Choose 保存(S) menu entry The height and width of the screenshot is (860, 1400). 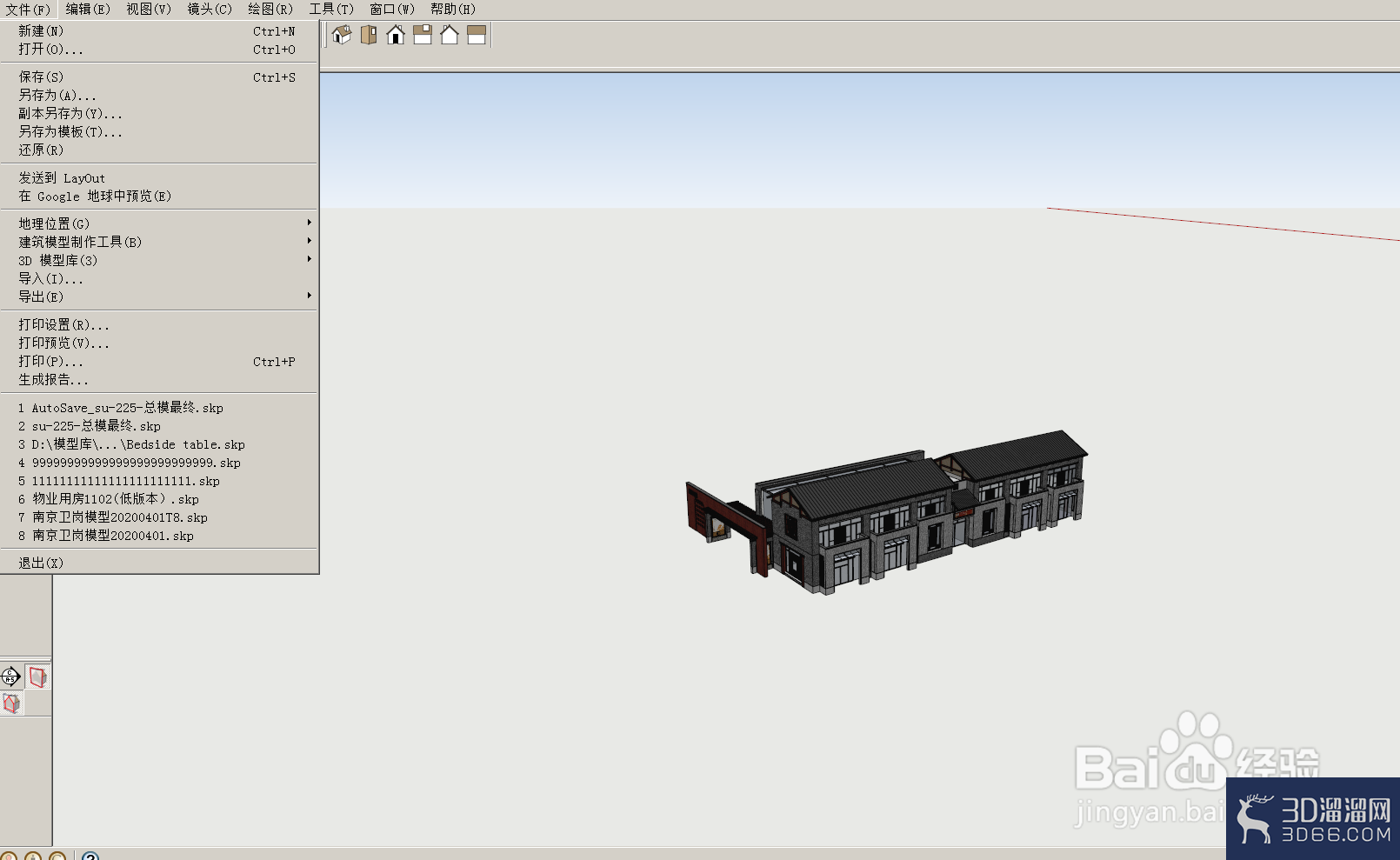[x=159, y=77]
